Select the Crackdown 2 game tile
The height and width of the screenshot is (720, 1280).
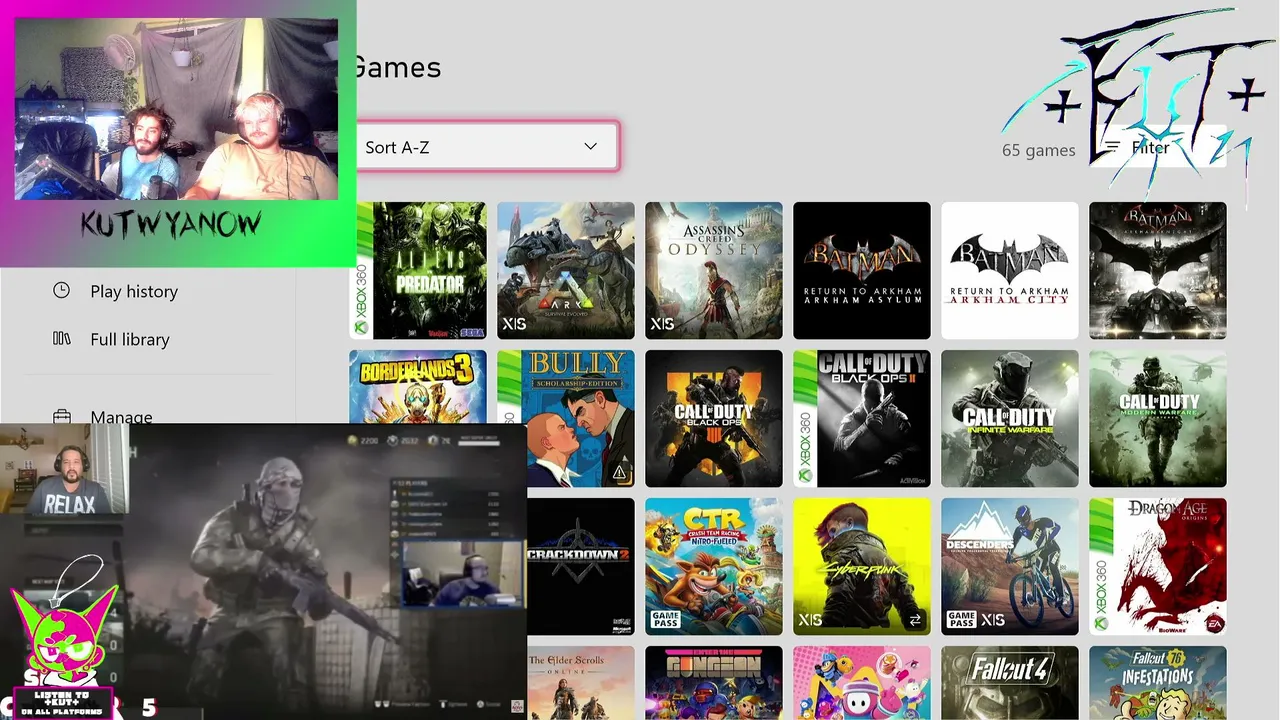tap(581, 567)
